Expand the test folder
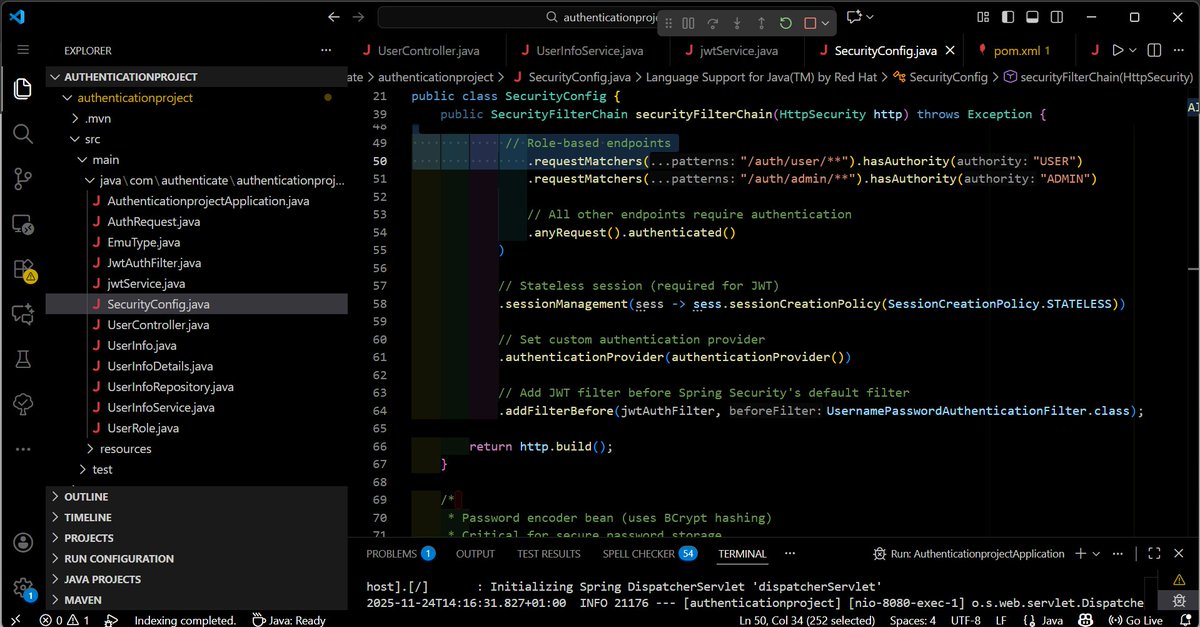The width and height of the screenshot is (1200, 627). [x=197, y=469]
